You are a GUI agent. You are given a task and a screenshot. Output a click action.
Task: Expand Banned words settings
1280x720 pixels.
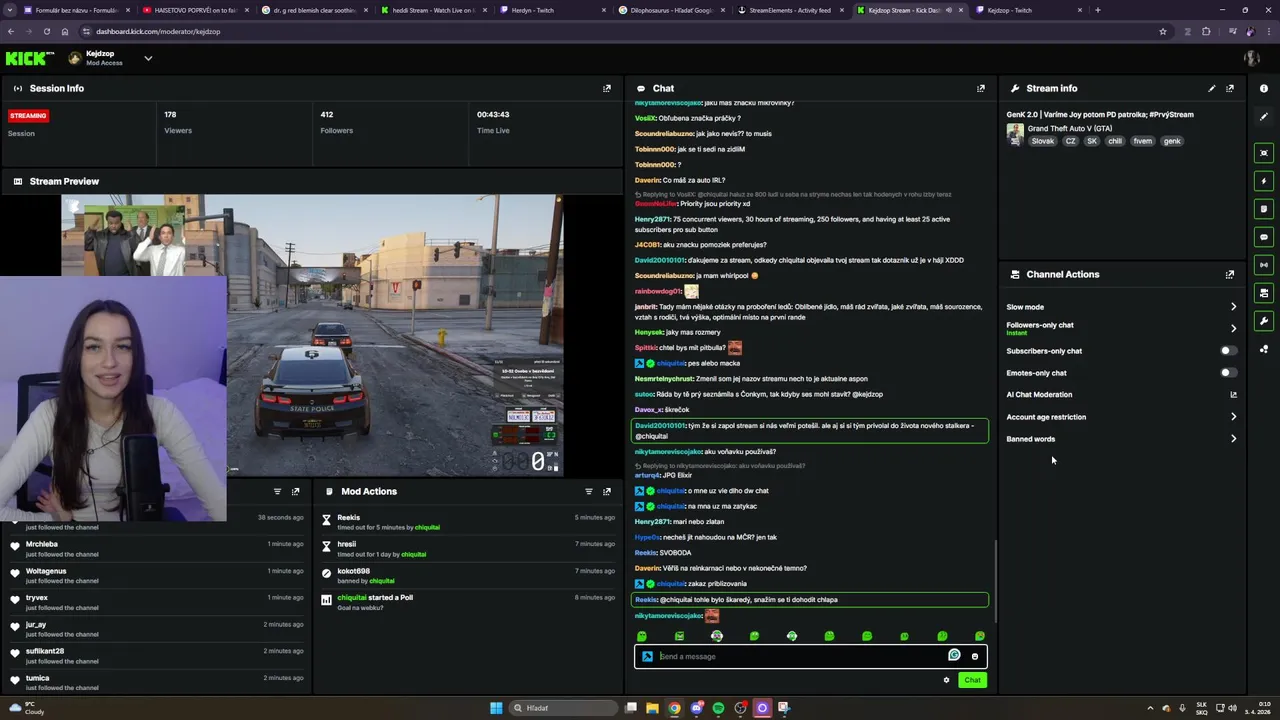click(x=1233, y=439)
